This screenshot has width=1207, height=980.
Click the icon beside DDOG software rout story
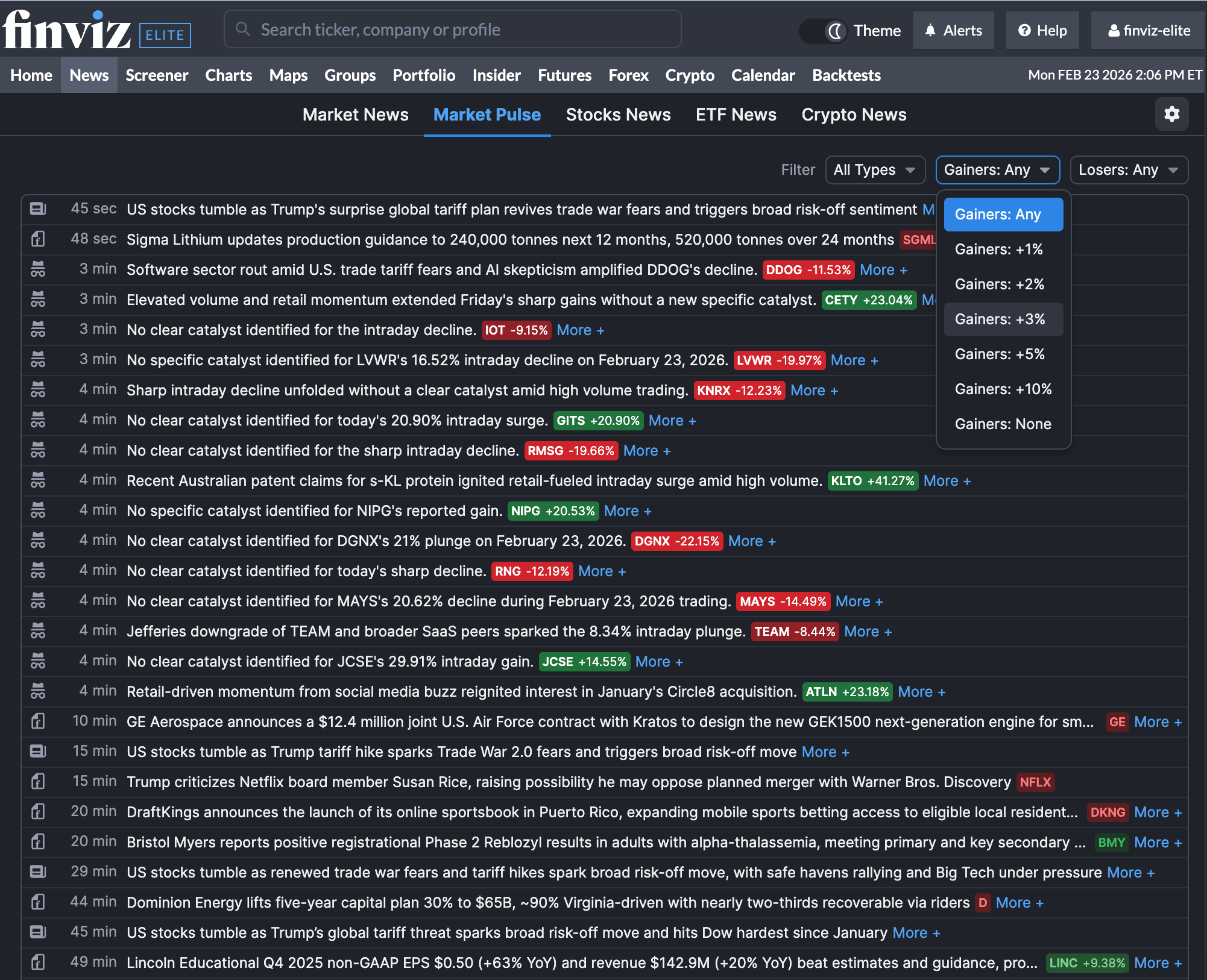38,269
